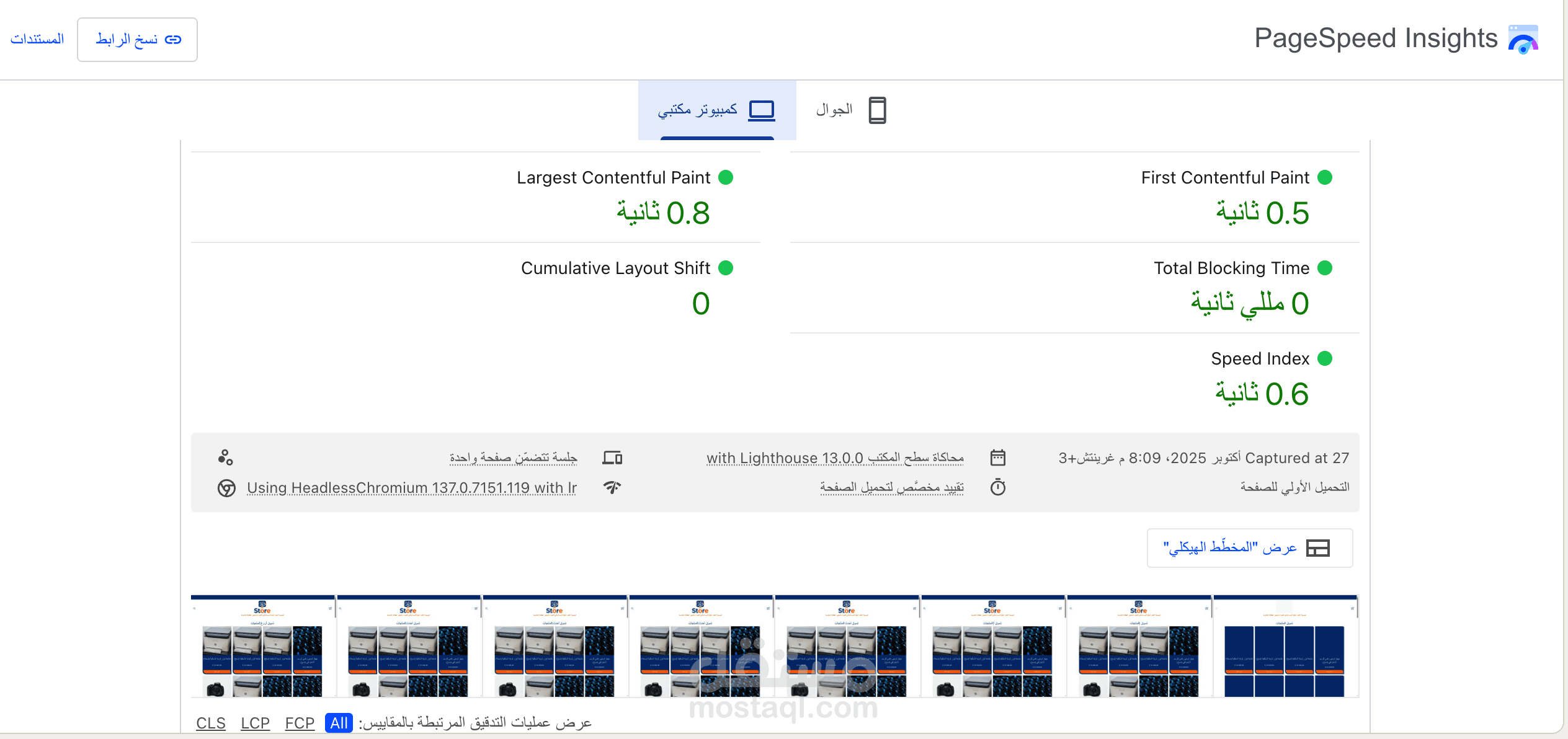Viewport: 1568px width, 739px height.
Task: Click the network throttling signal icon
Action: click(x=612, y=487)
